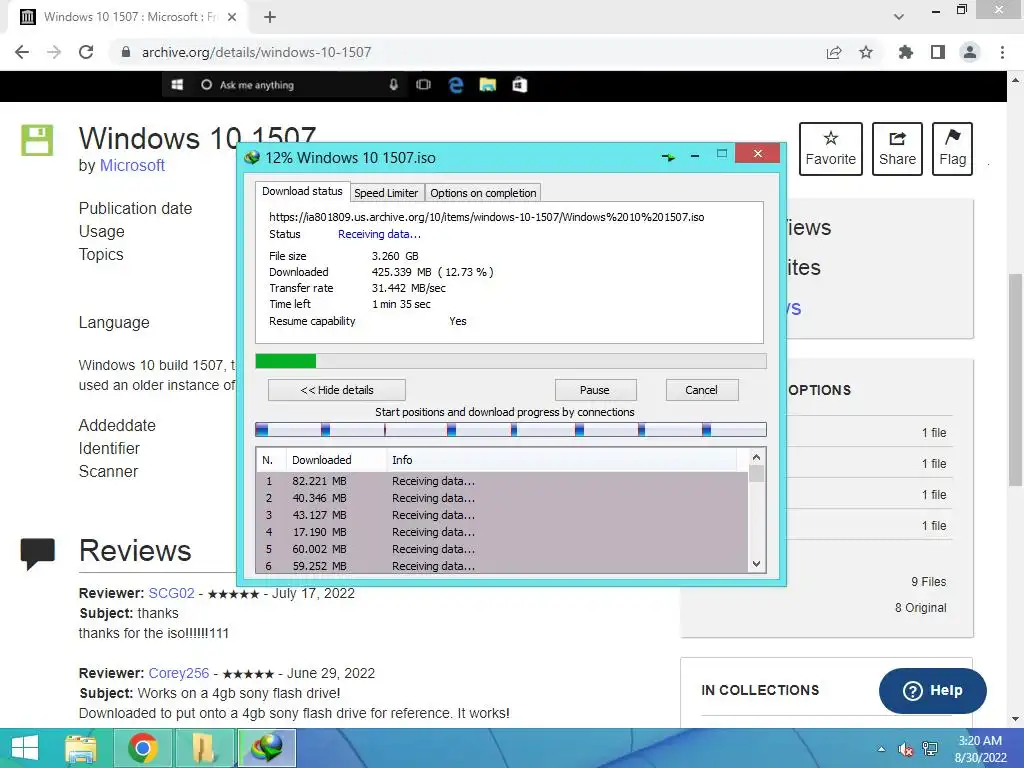The image size is (1024, 768).
Task: Click the Downloaded column header in connections list
Action: [x=336, y=460]
